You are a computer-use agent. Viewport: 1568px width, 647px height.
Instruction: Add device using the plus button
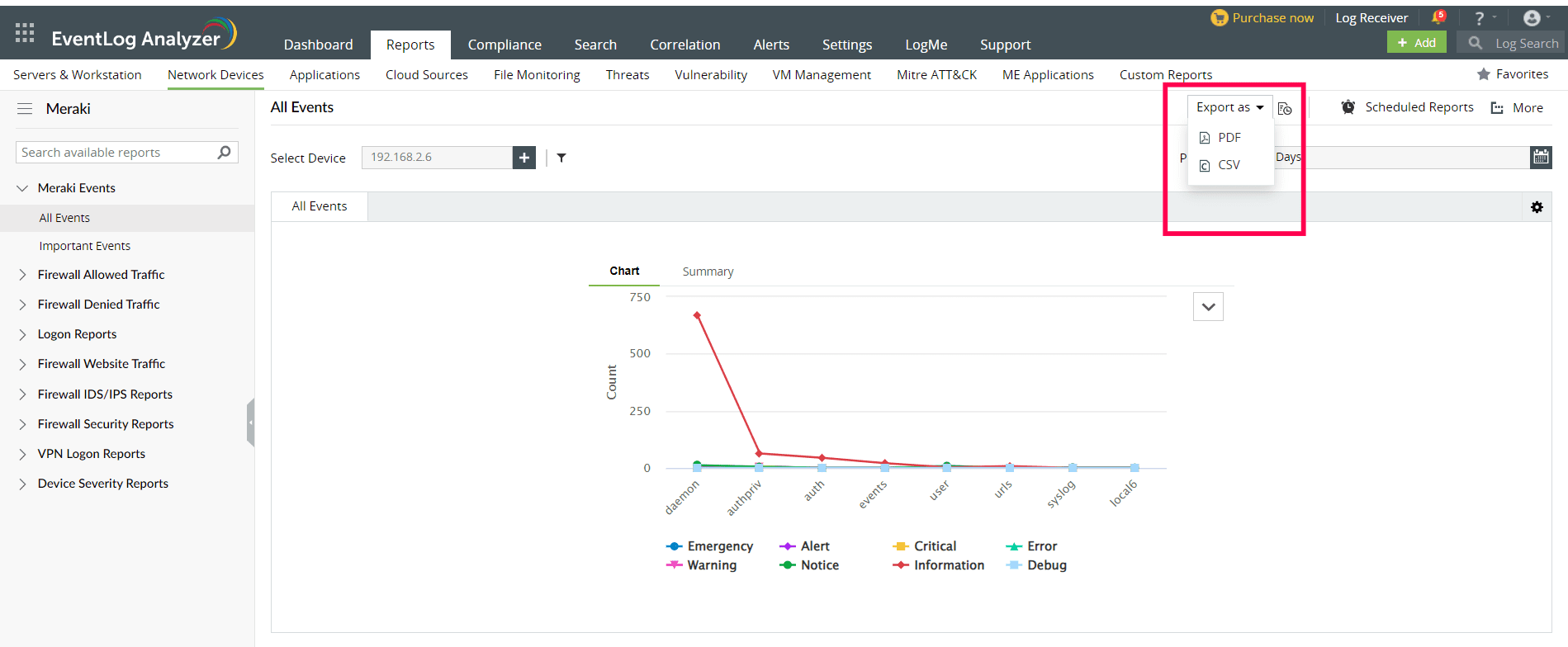[524, 158]
